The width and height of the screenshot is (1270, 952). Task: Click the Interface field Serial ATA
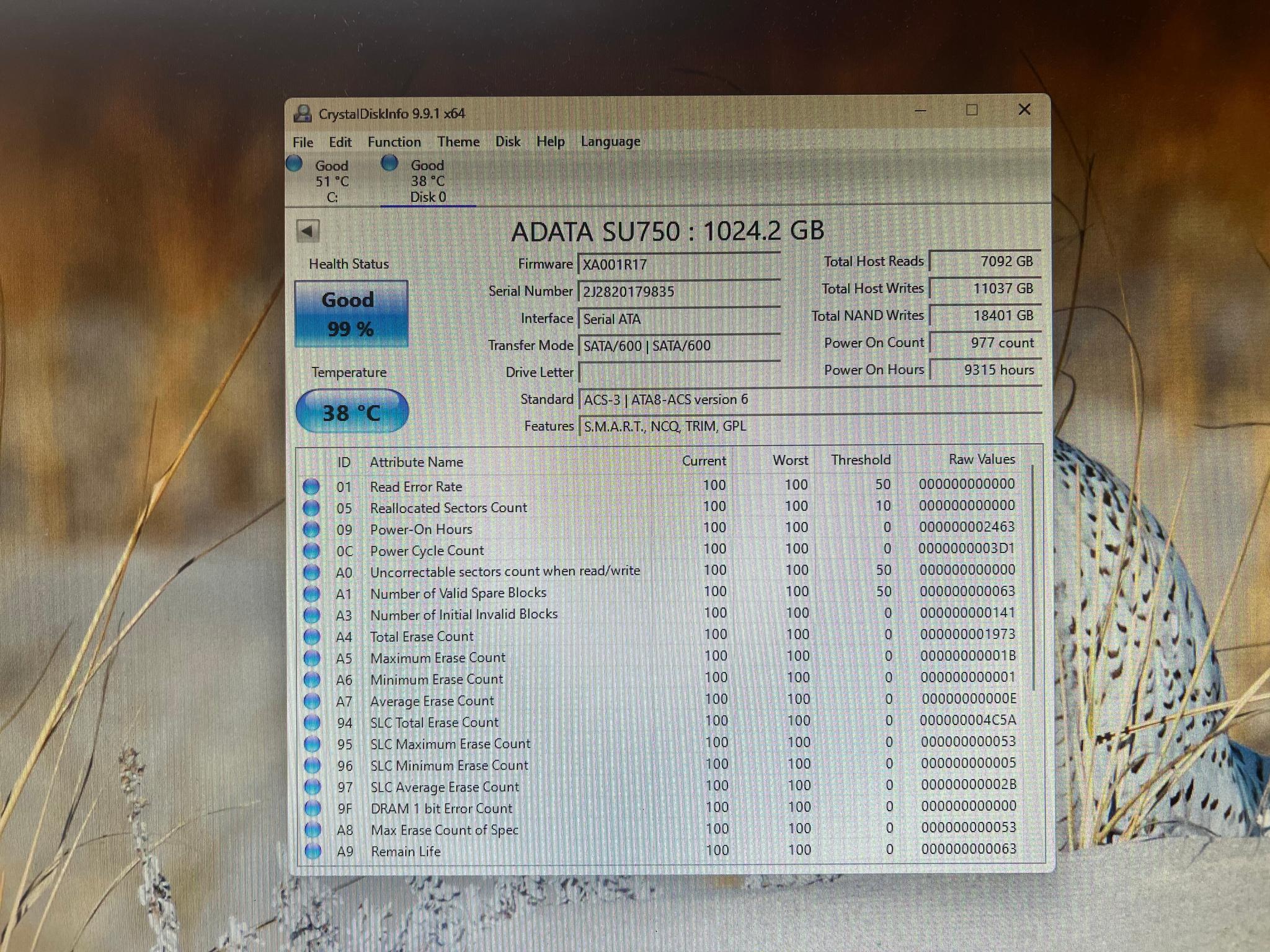pos(679,319)
